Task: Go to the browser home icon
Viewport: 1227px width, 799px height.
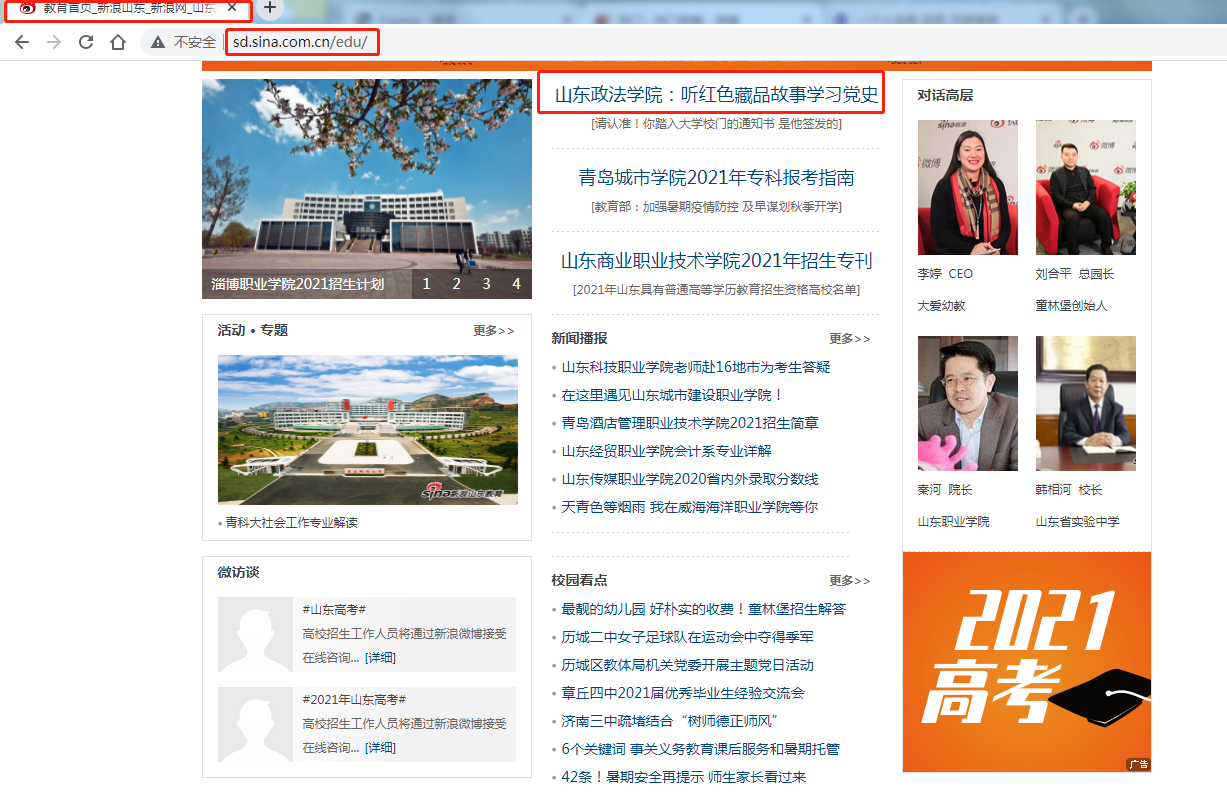Action: [x=118, y=42]
